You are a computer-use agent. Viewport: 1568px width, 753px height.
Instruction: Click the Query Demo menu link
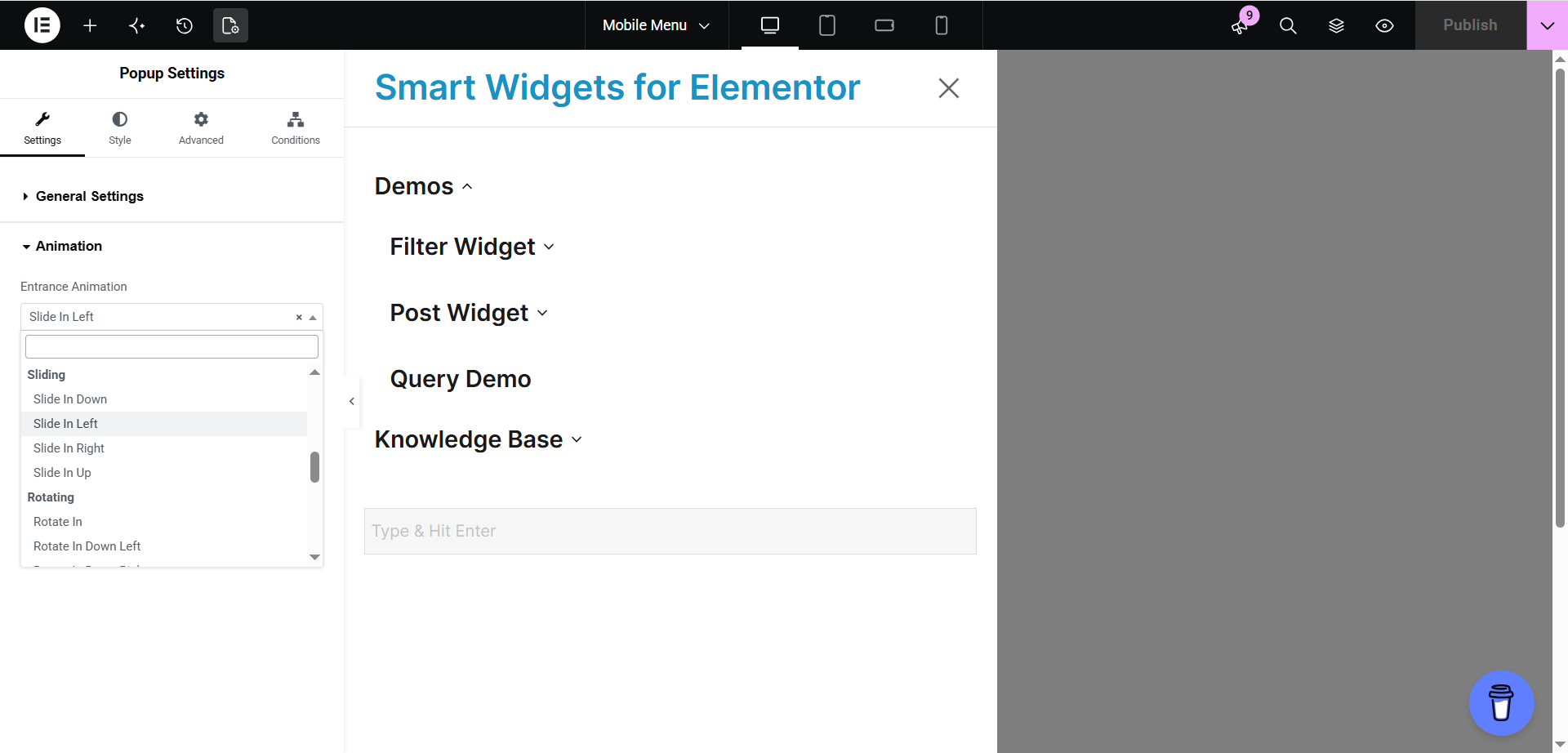(x=461, y=379)
